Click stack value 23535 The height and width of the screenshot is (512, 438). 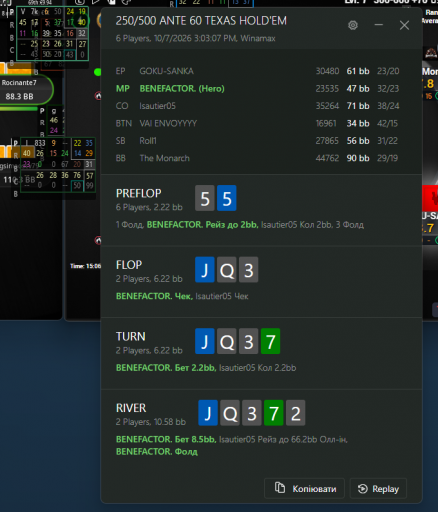point(327,88)
